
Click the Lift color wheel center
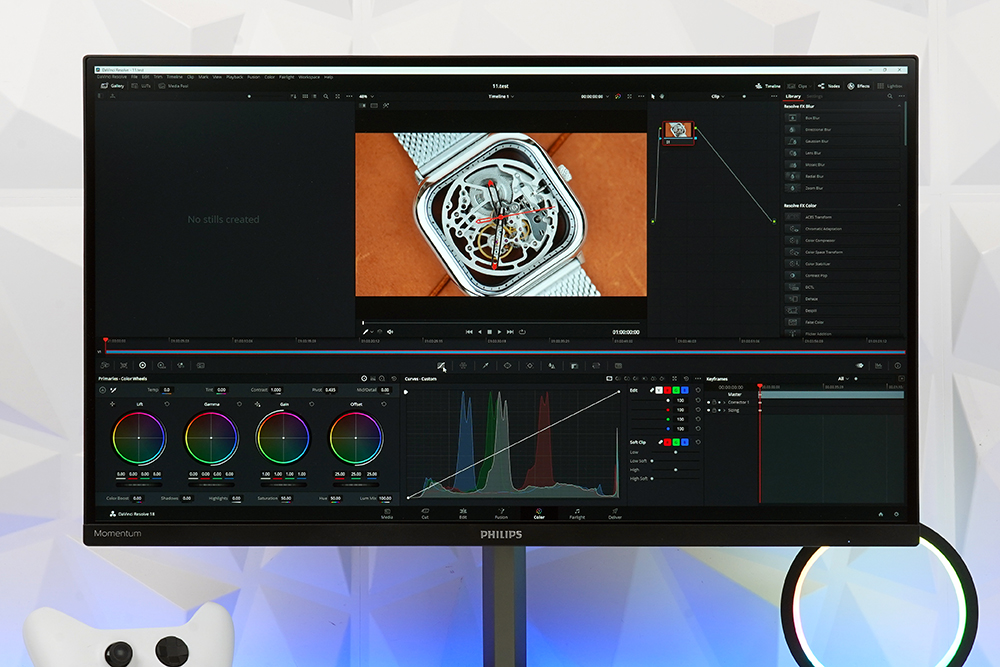tap(139, 437)
